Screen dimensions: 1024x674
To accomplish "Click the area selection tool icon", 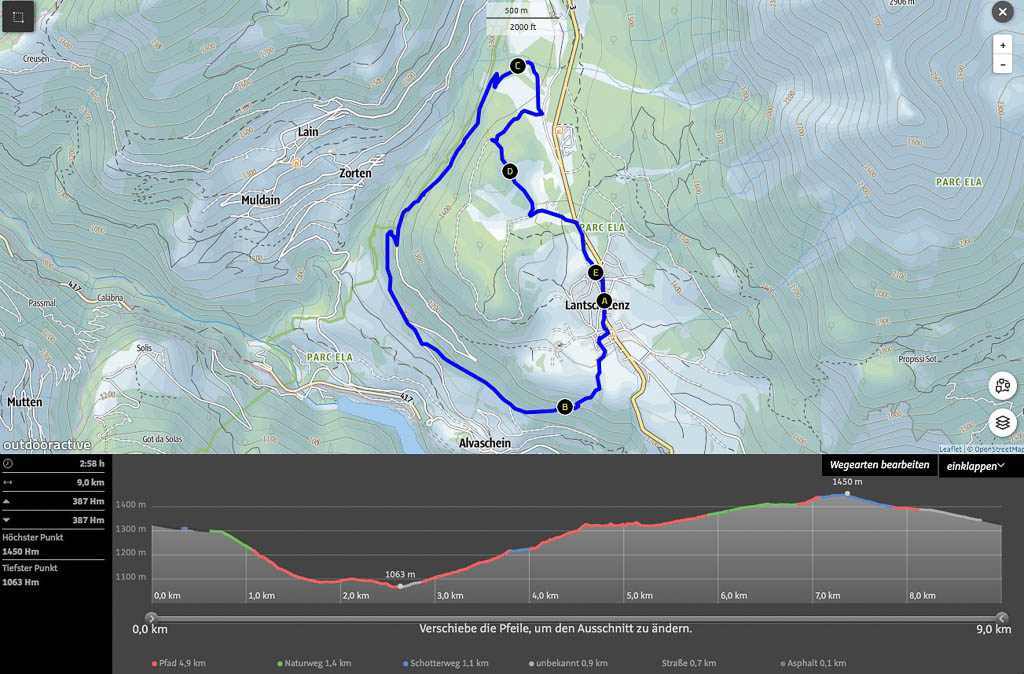I will (x=18, y=16).
